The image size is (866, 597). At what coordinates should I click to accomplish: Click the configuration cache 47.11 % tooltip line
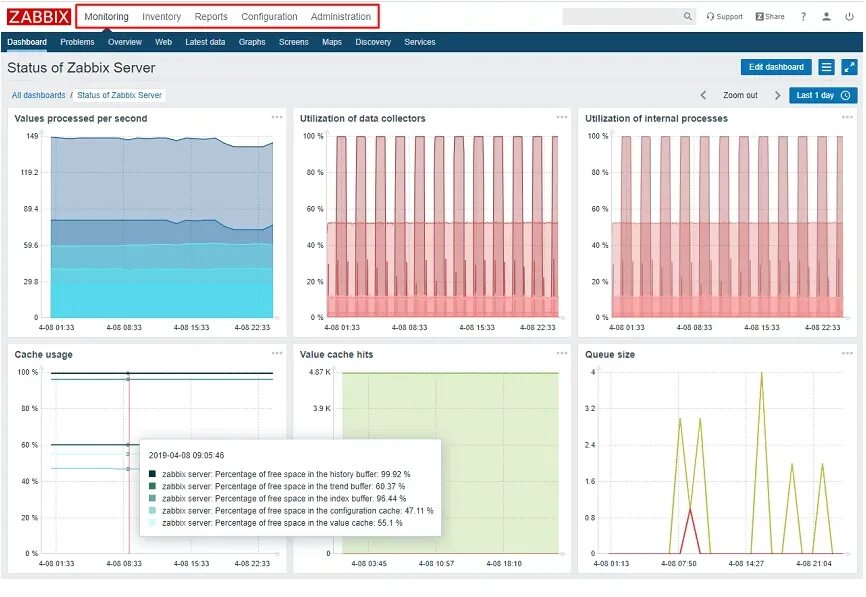coord(298,510)
